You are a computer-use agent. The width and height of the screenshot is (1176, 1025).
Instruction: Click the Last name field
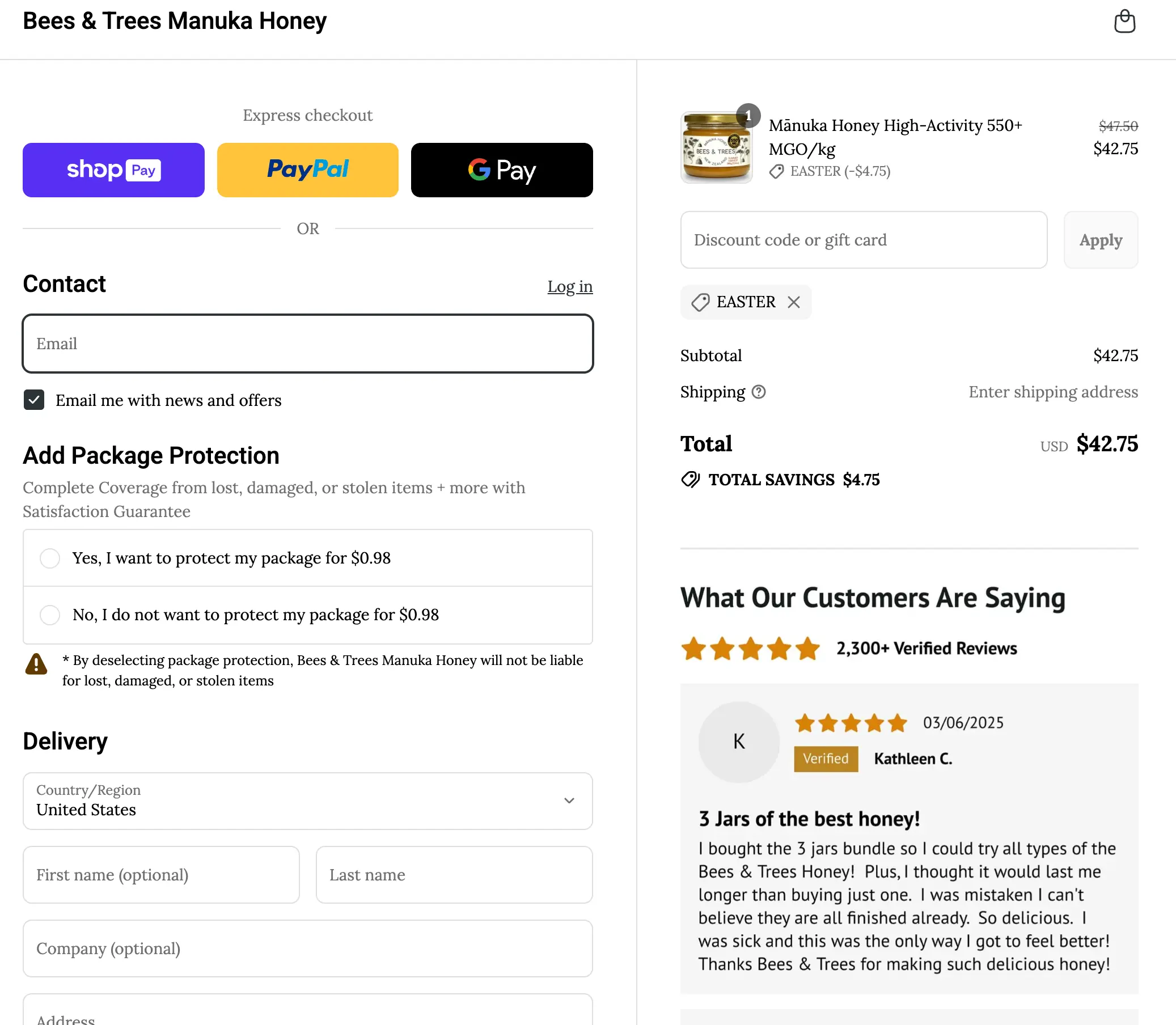click(x=454, y=875)
